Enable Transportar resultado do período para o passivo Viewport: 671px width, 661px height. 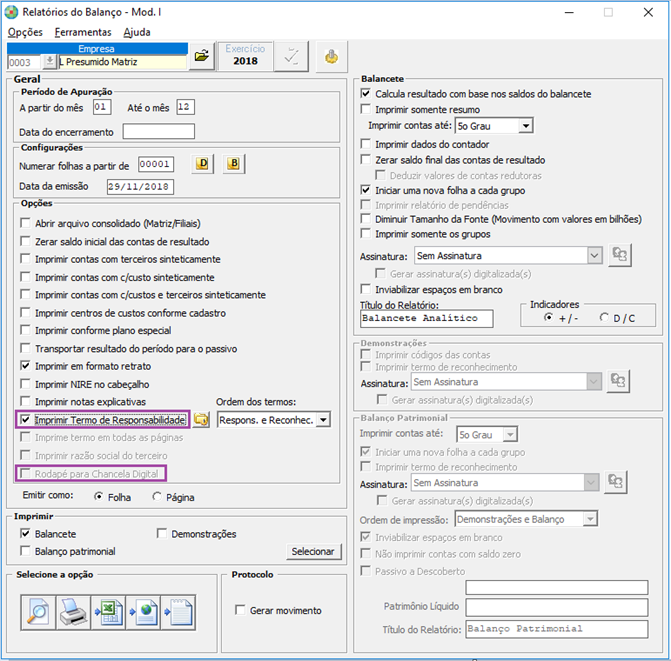(x=26, y=348)
